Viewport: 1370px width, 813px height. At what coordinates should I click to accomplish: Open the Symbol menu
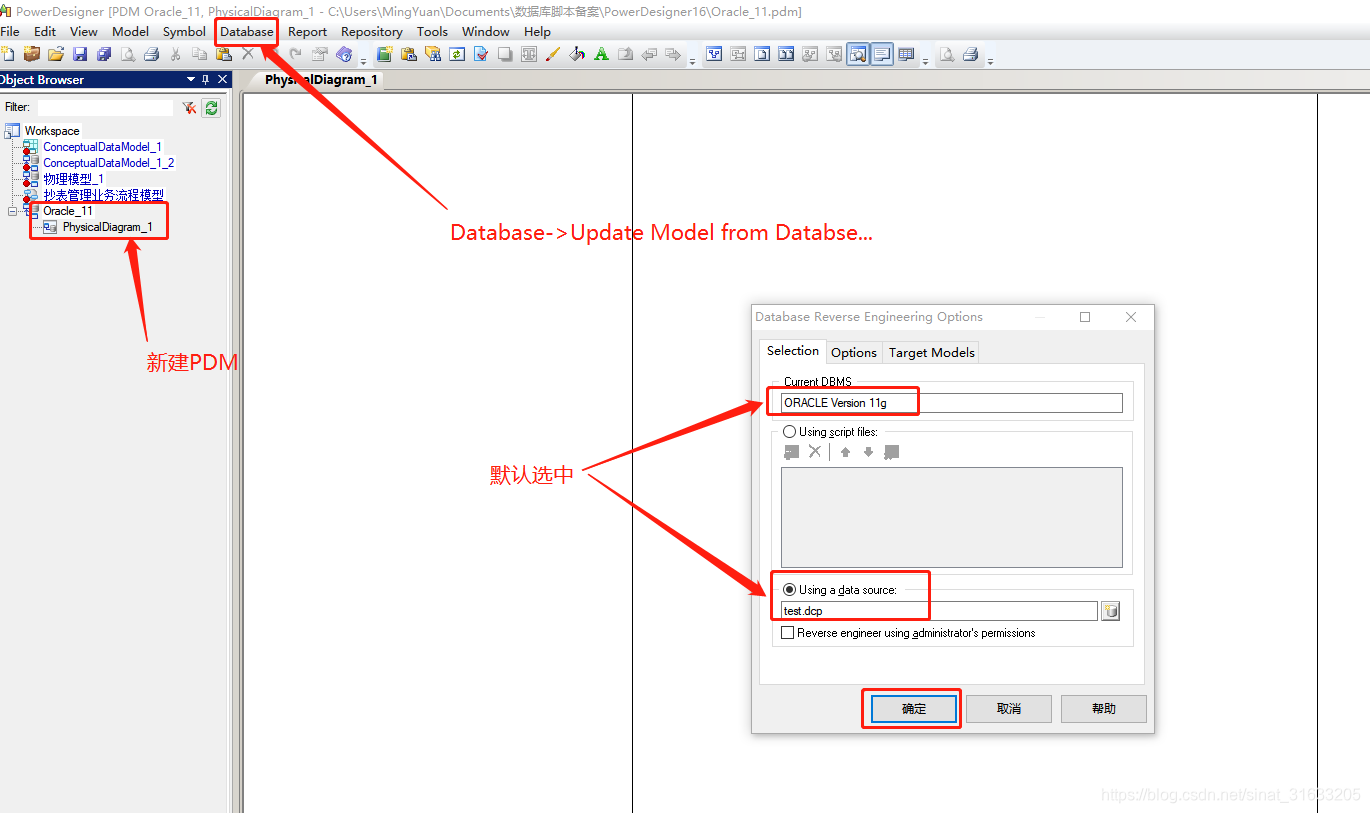pos(184,32)
